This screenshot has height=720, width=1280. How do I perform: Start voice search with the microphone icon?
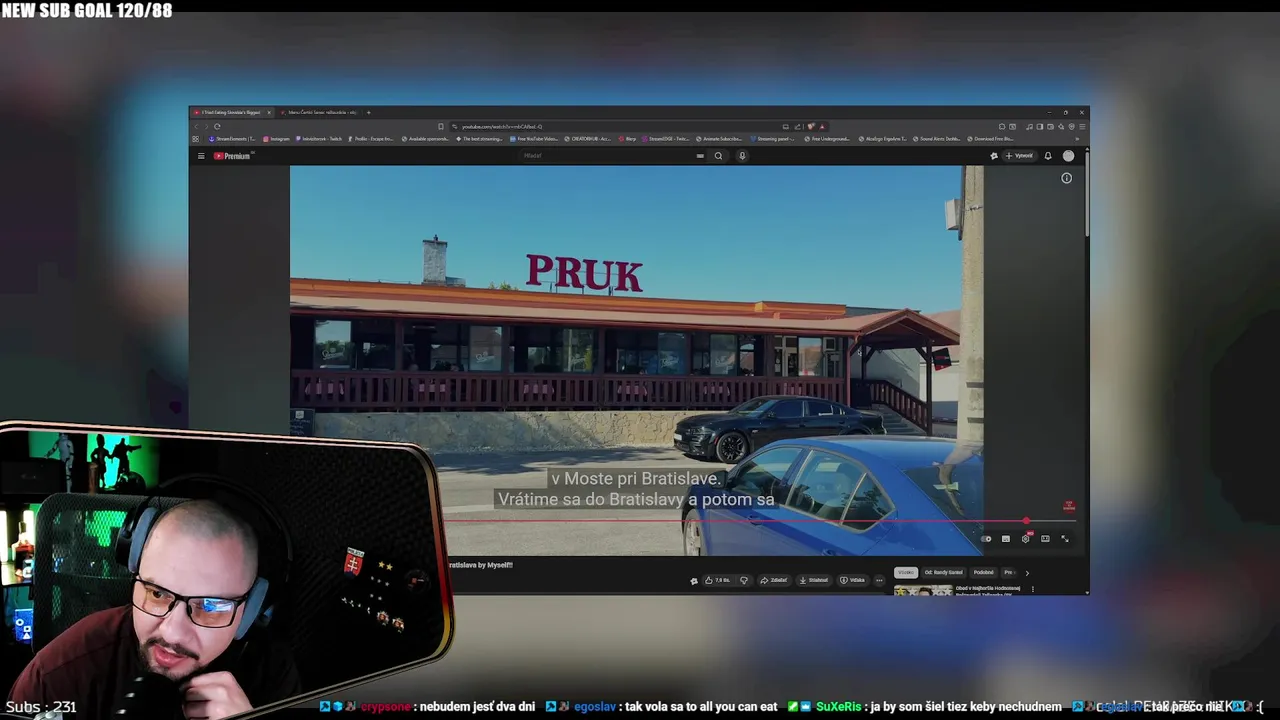pos(742,156)
